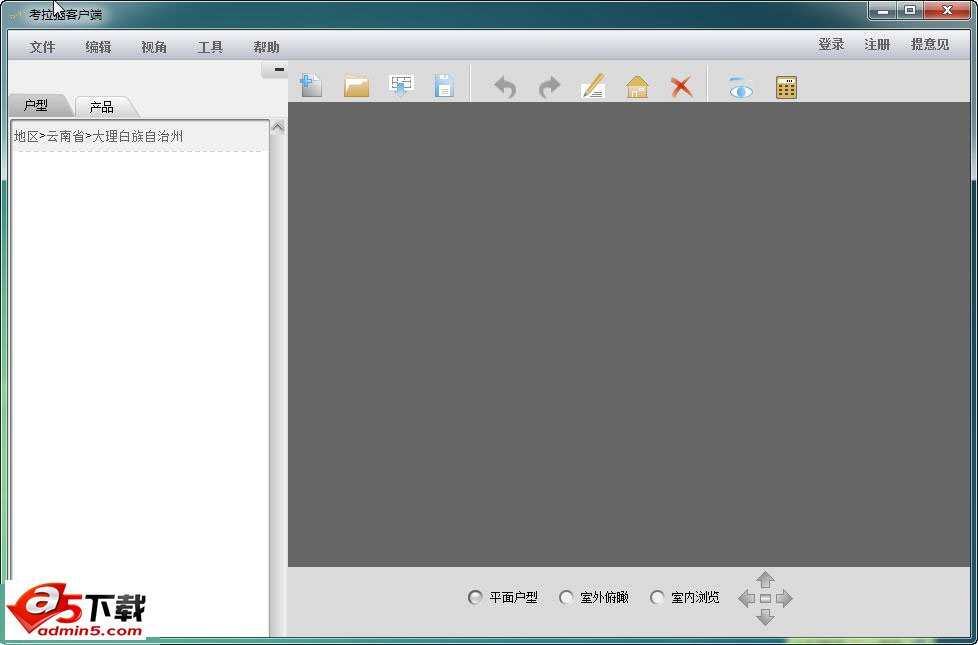Save using the floppy disk icon

tap(444, 86)
